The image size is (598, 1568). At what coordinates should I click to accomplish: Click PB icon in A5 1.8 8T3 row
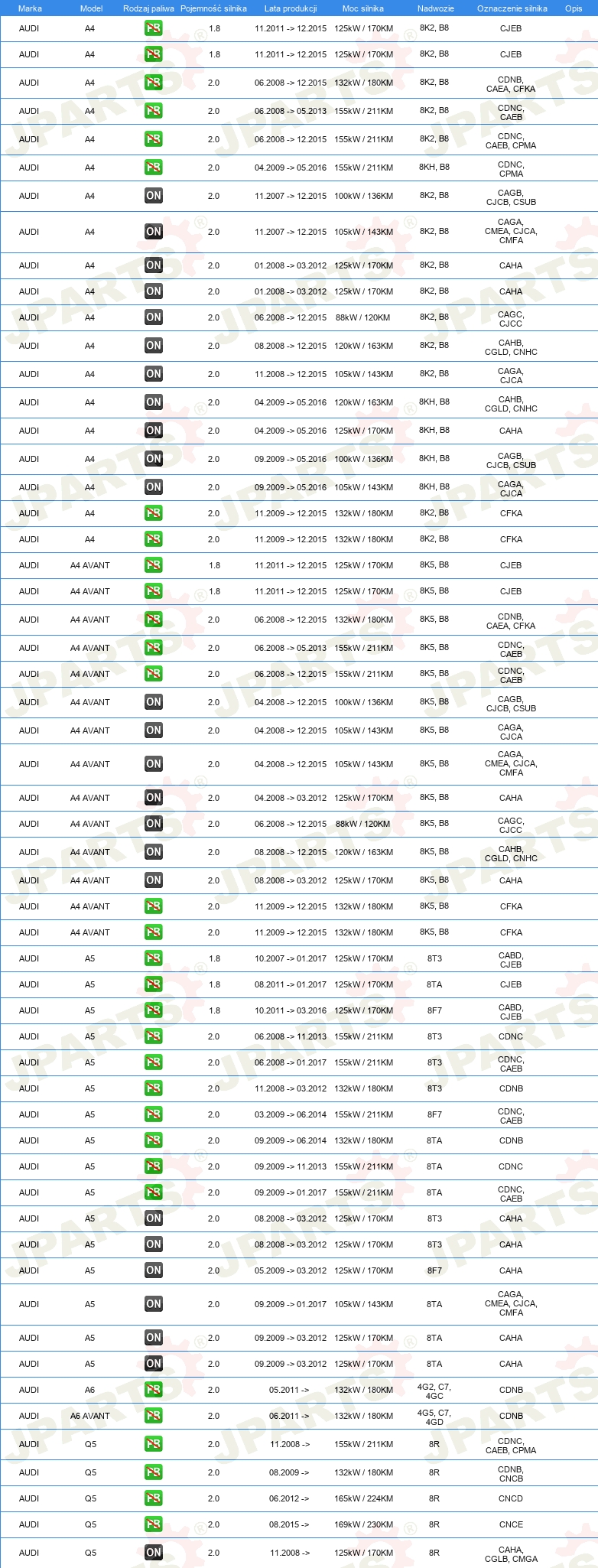pos(154,958)
